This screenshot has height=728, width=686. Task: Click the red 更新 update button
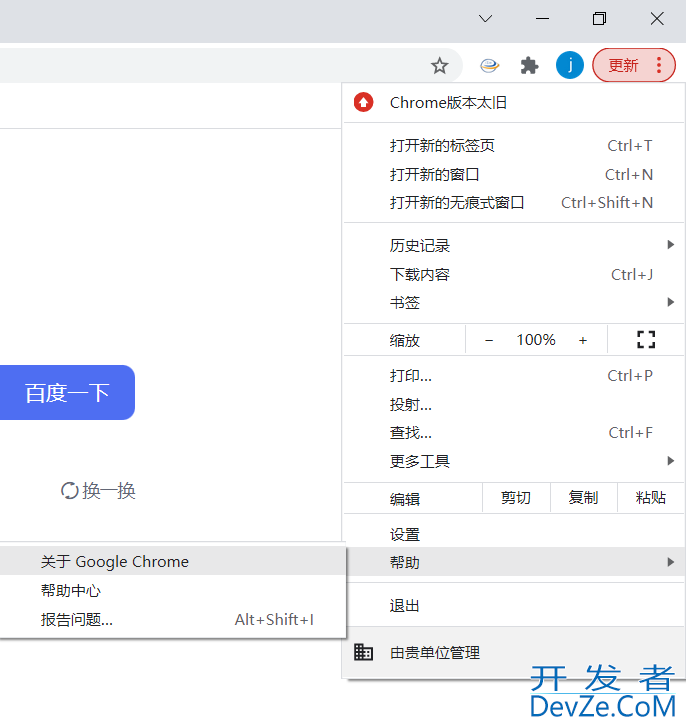(634, 65)
